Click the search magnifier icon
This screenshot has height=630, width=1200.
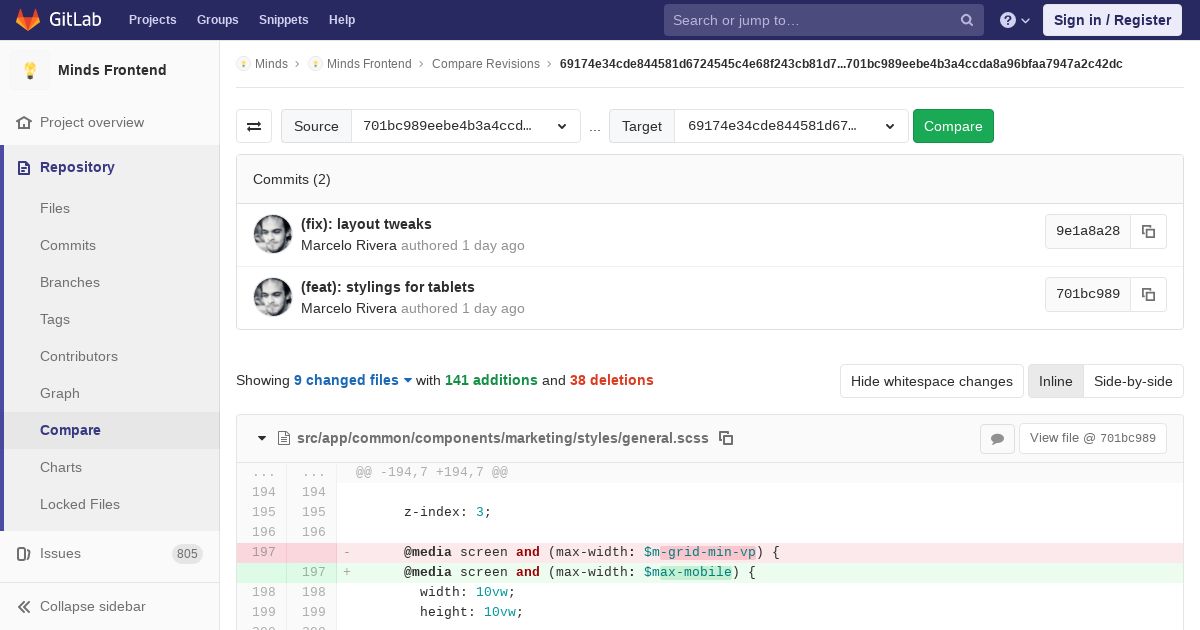coord(967,20)
